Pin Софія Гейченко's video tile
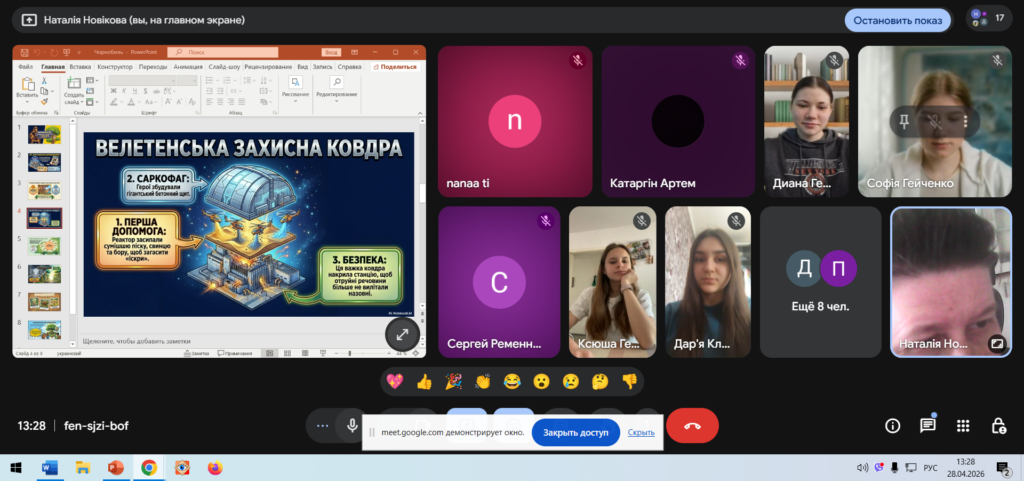Image resolution: width=1024 pixels, height=481 pixels. (905, 121)
